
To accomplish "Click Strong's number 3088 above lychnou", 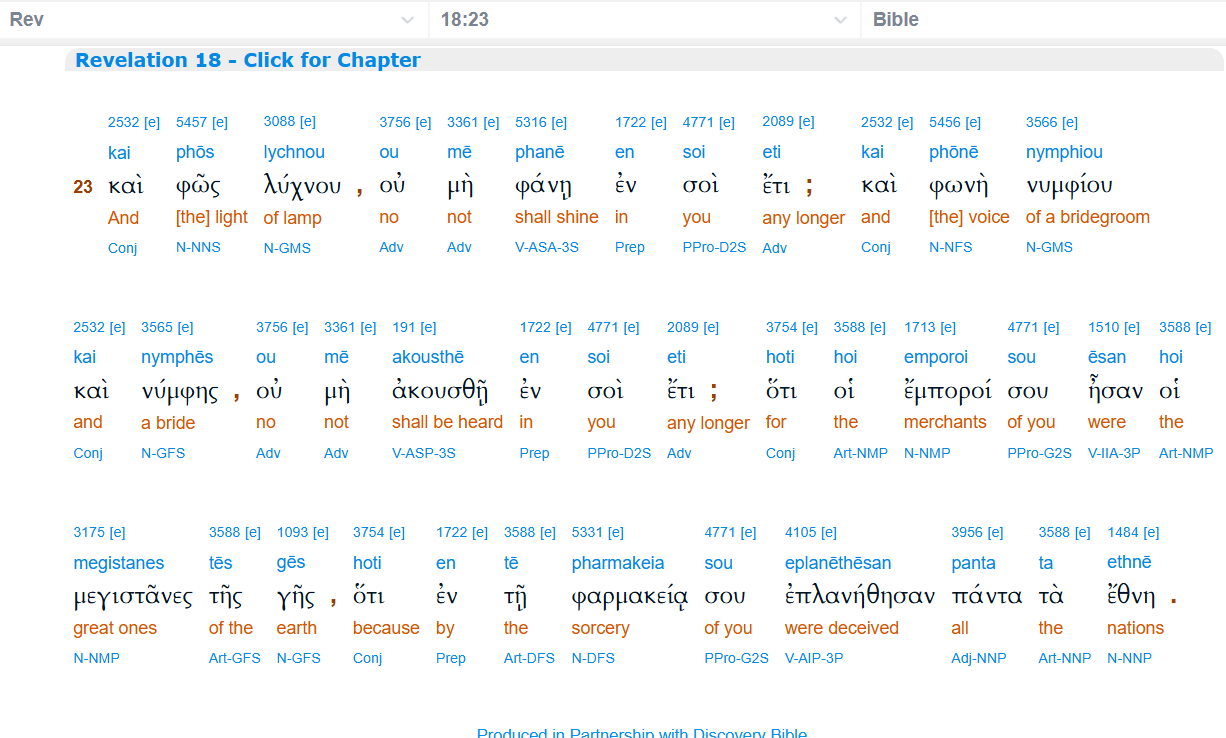I will pyautogui.click(x=277, y=121).
